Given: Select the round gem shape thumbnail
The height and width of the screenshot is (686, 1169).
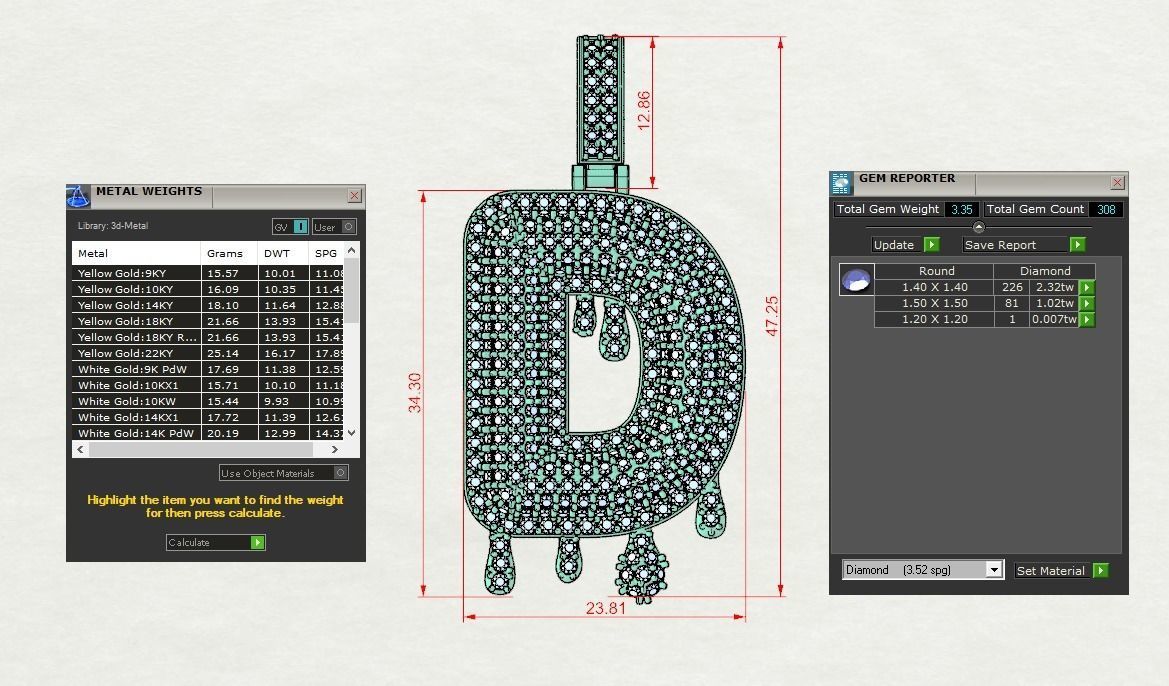Looking at the screenshot, I should pyautogui.click(x=856, y=280).
